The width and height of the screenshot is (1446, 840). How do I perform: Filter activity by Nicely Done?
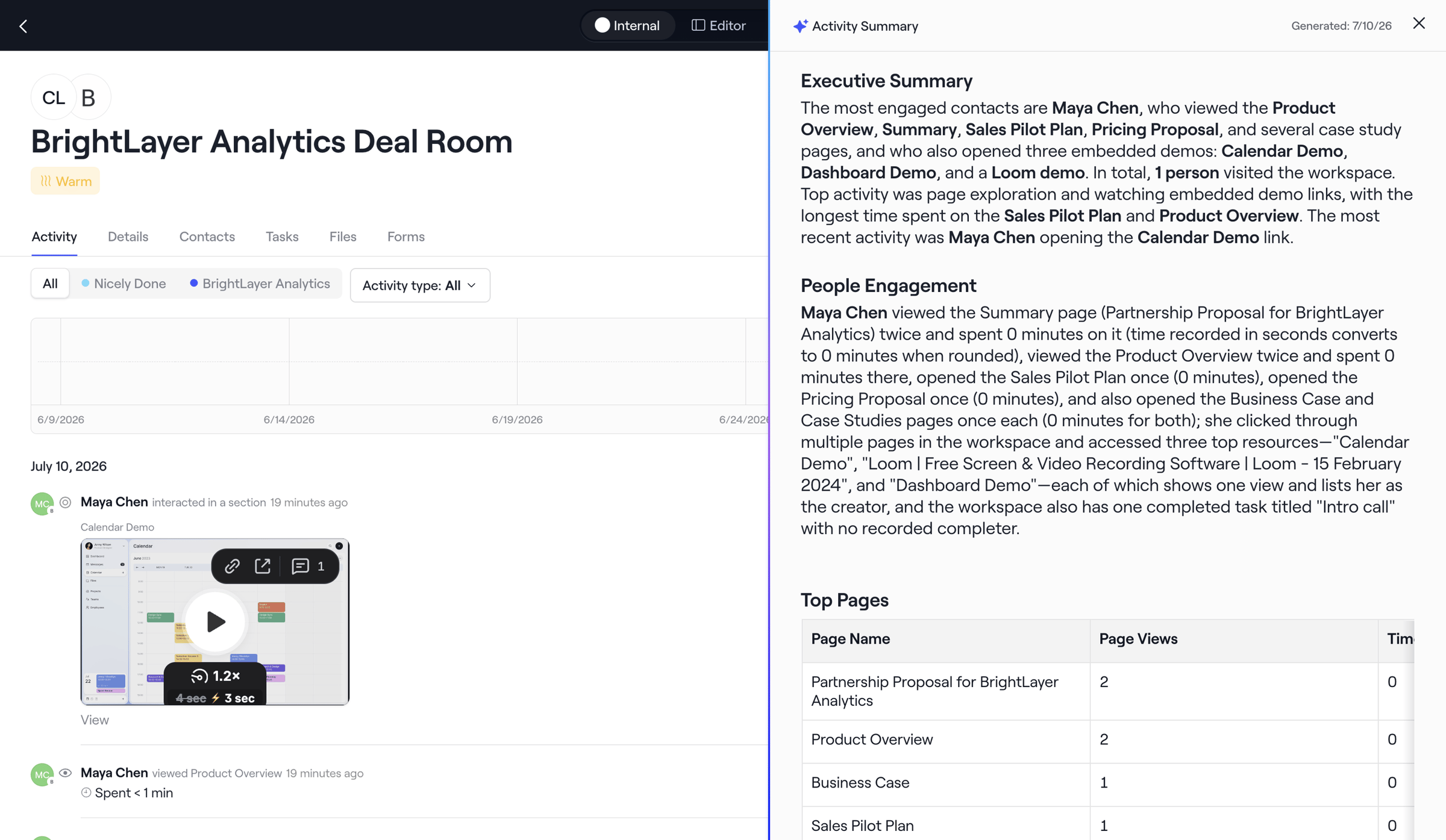(x=124, y=284)
